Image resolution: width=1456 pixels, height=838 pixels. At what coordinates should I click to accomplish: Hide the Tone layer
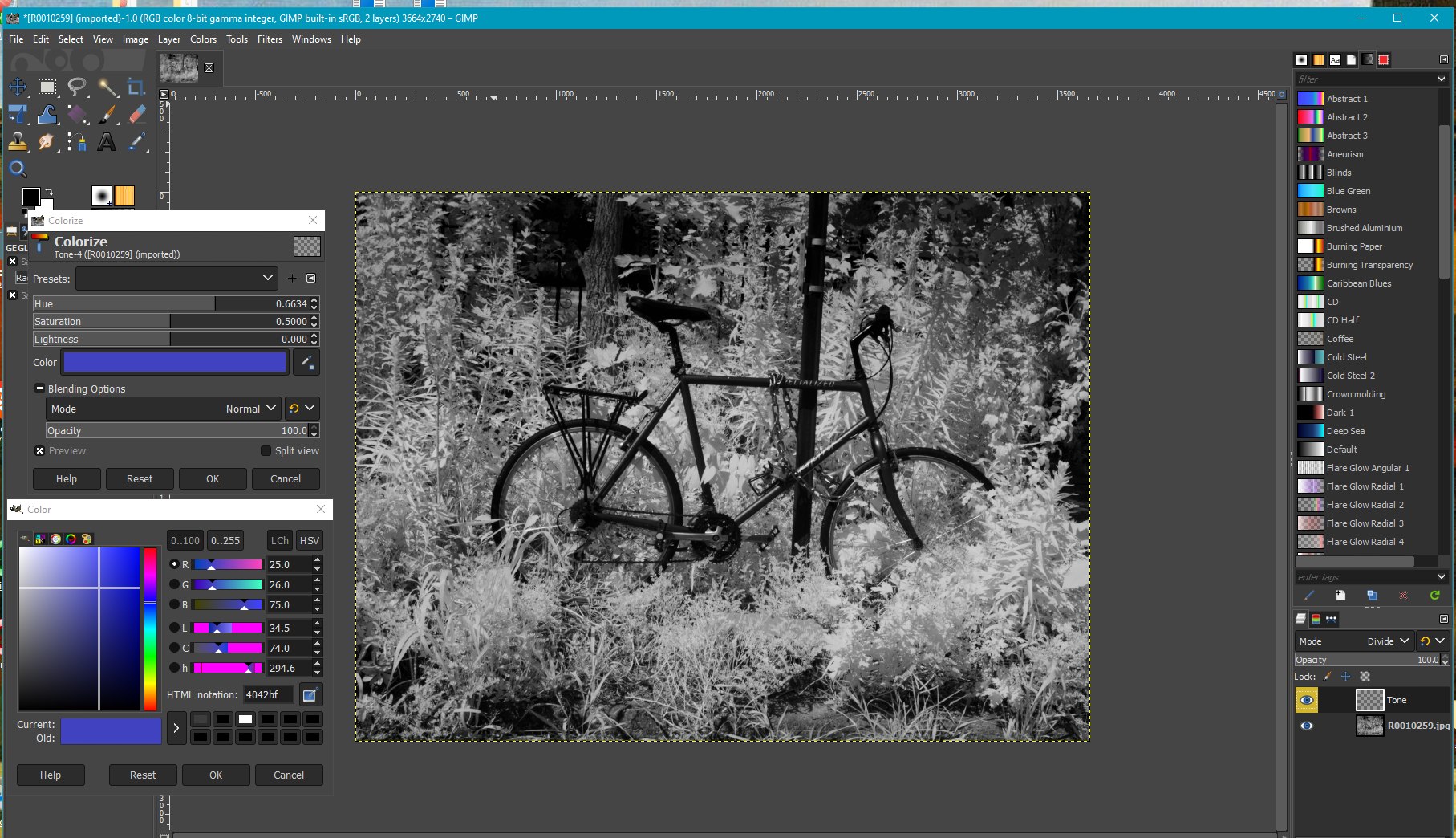tap(1307, 700)
